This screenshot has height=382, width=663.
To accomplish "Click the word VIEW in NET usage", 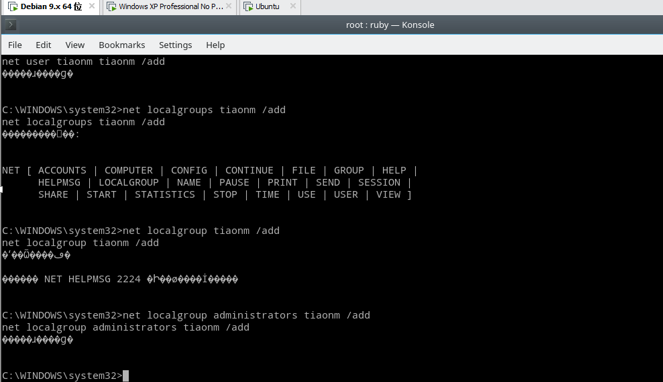I will [388, 195].
